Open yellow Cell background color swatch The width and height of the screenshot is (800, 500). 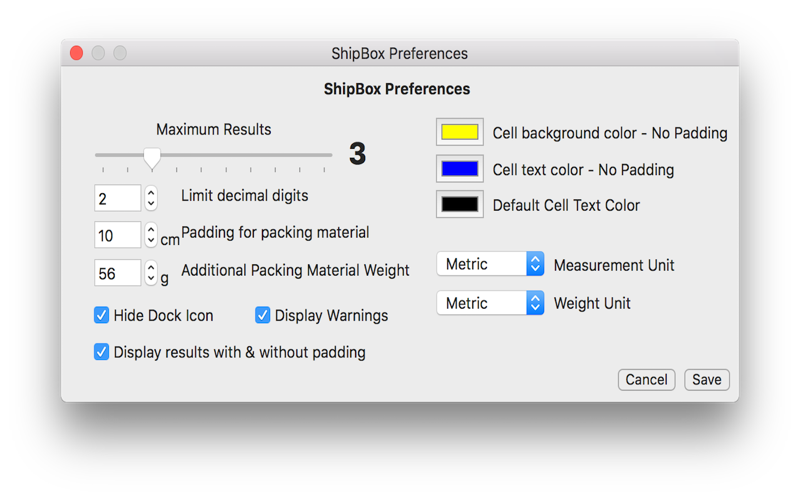pyautogui.click(x=460, y=132)
